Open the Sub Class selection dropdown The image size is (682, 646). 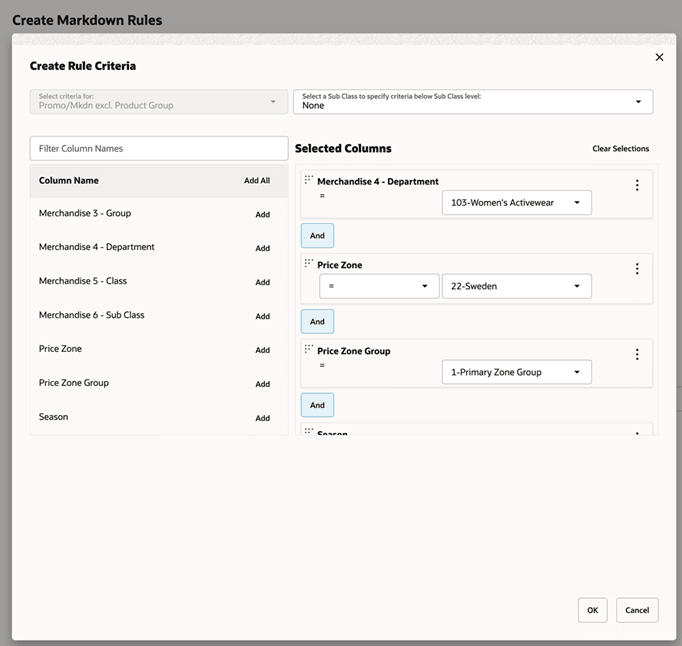pos(473,102)
